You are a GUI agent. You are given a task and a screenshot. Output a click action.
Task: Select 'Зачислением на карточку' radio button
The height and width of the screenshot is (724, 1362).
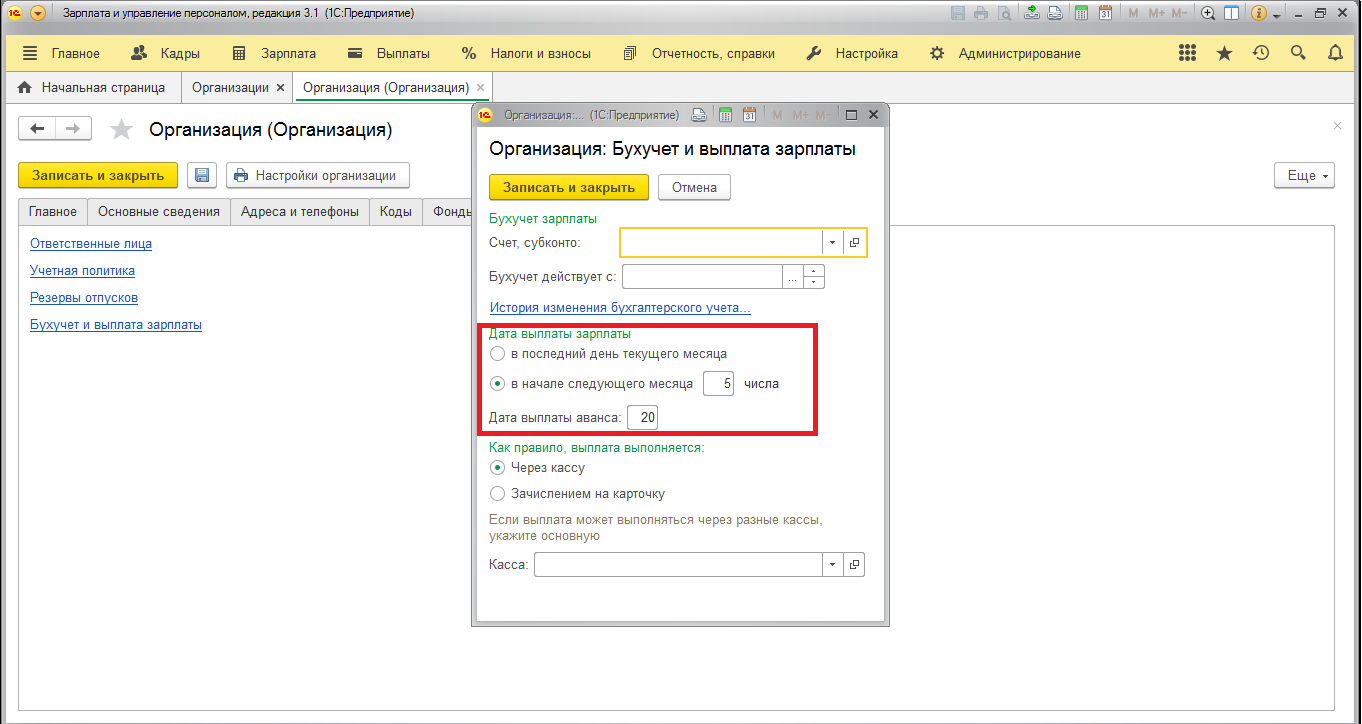498,493
